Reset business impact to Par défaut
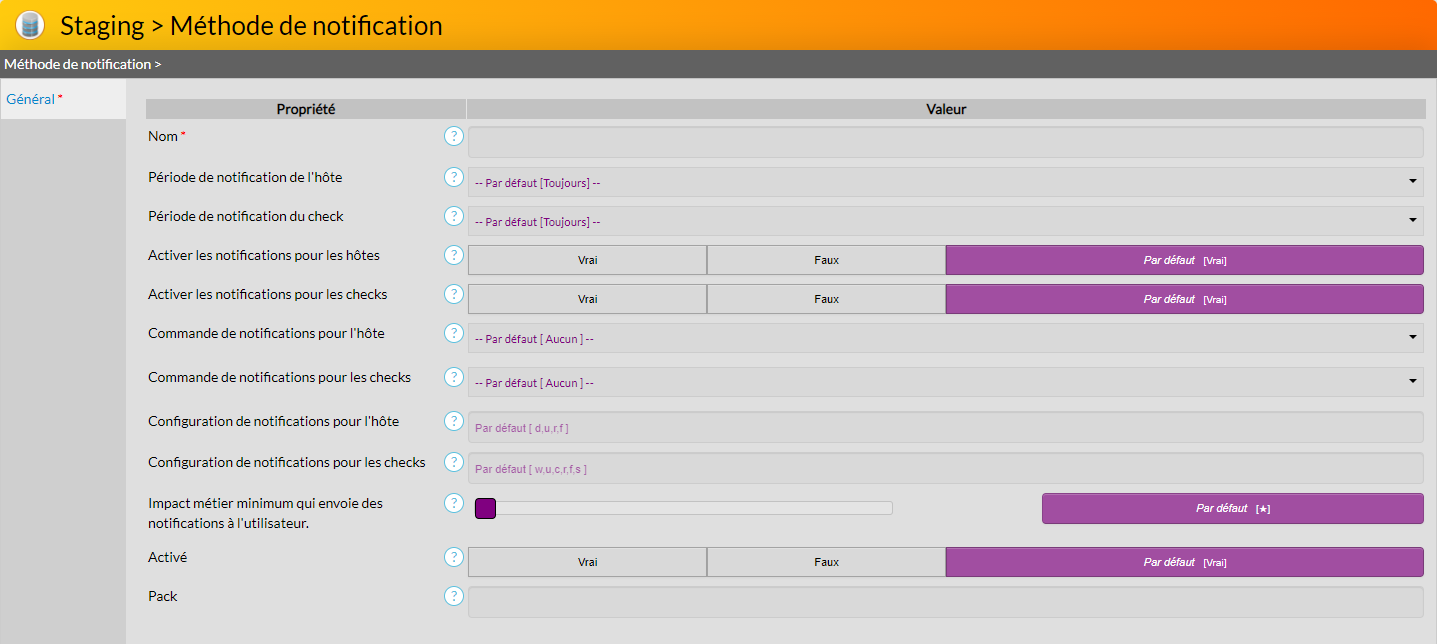This screenshot has height=644, width=1437. [x=1232, y=508]
